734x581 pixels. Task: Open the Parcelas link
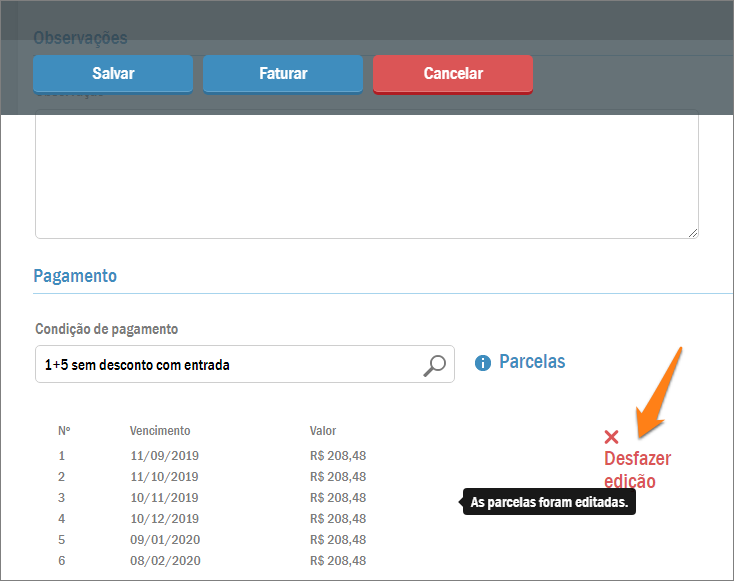coord(532,362)
